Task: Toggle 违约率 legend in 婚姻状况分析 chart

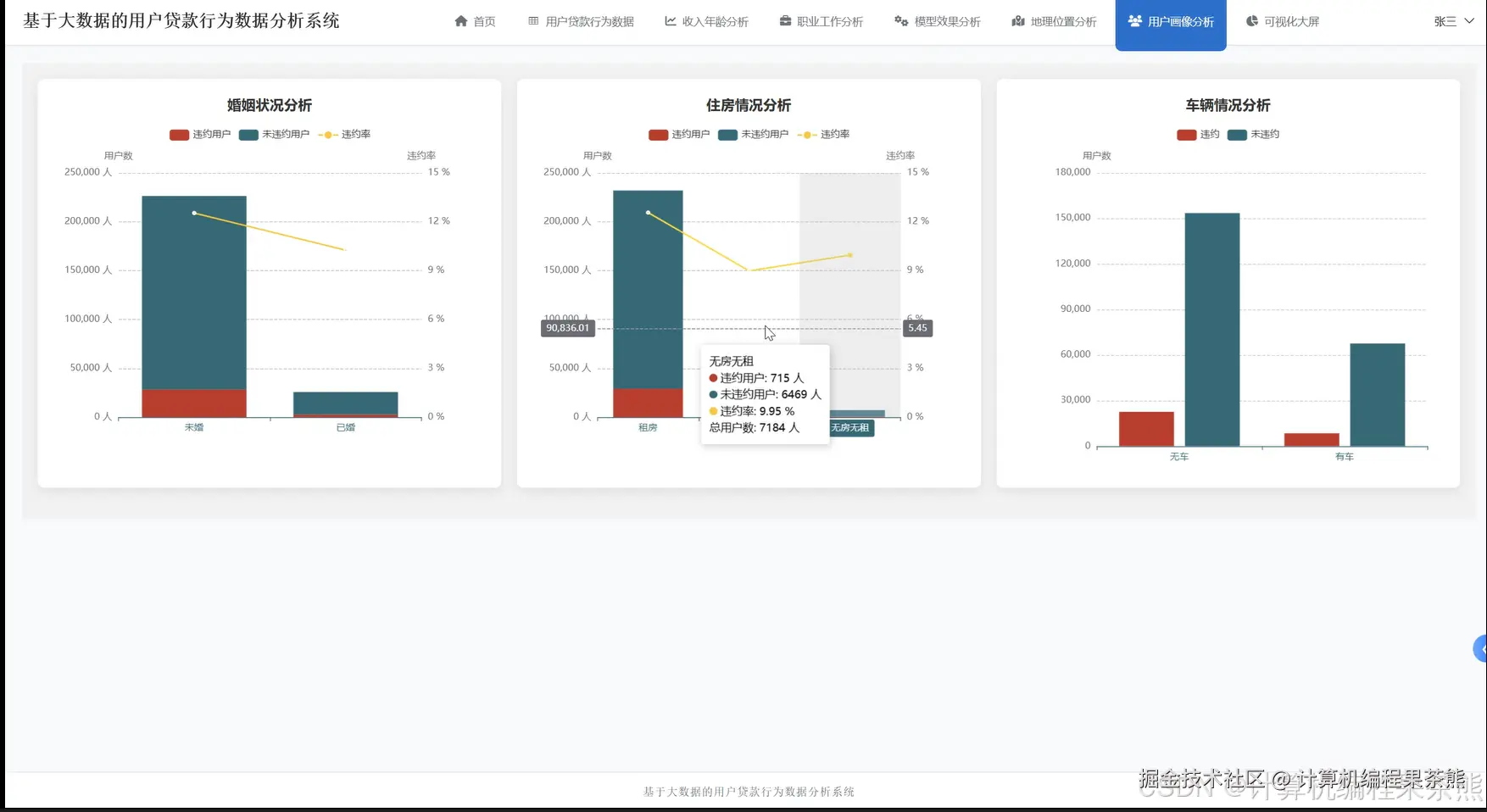Action: pyautogui.click(x=344, y=134)
